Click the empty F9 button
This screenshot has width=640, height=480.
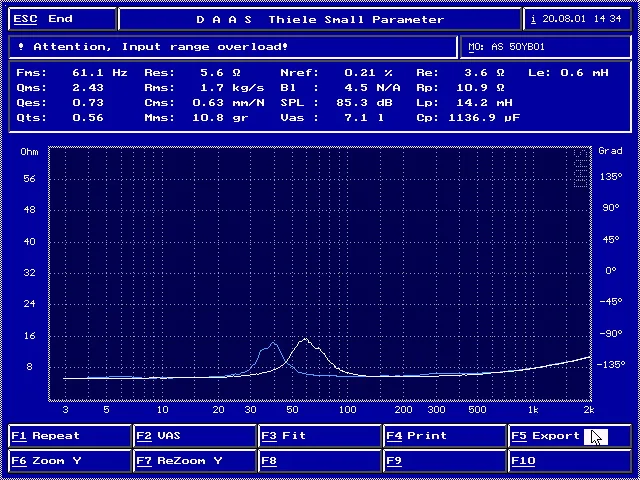pos(444,461)
